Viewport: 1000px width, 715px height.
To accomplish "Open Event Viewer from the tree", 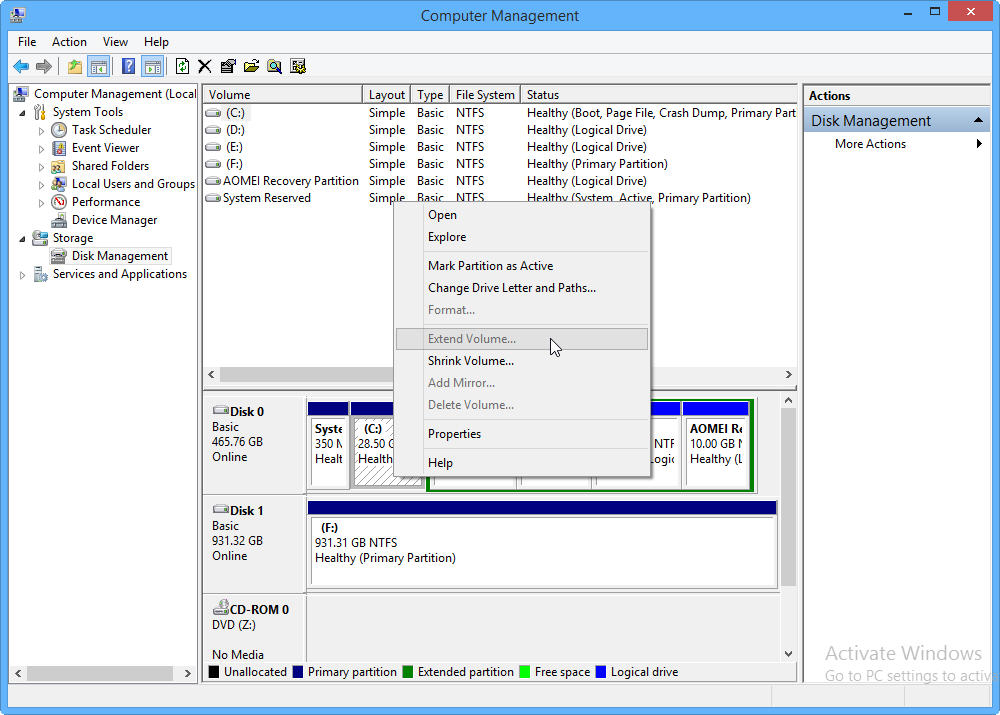I will (105, 148).
